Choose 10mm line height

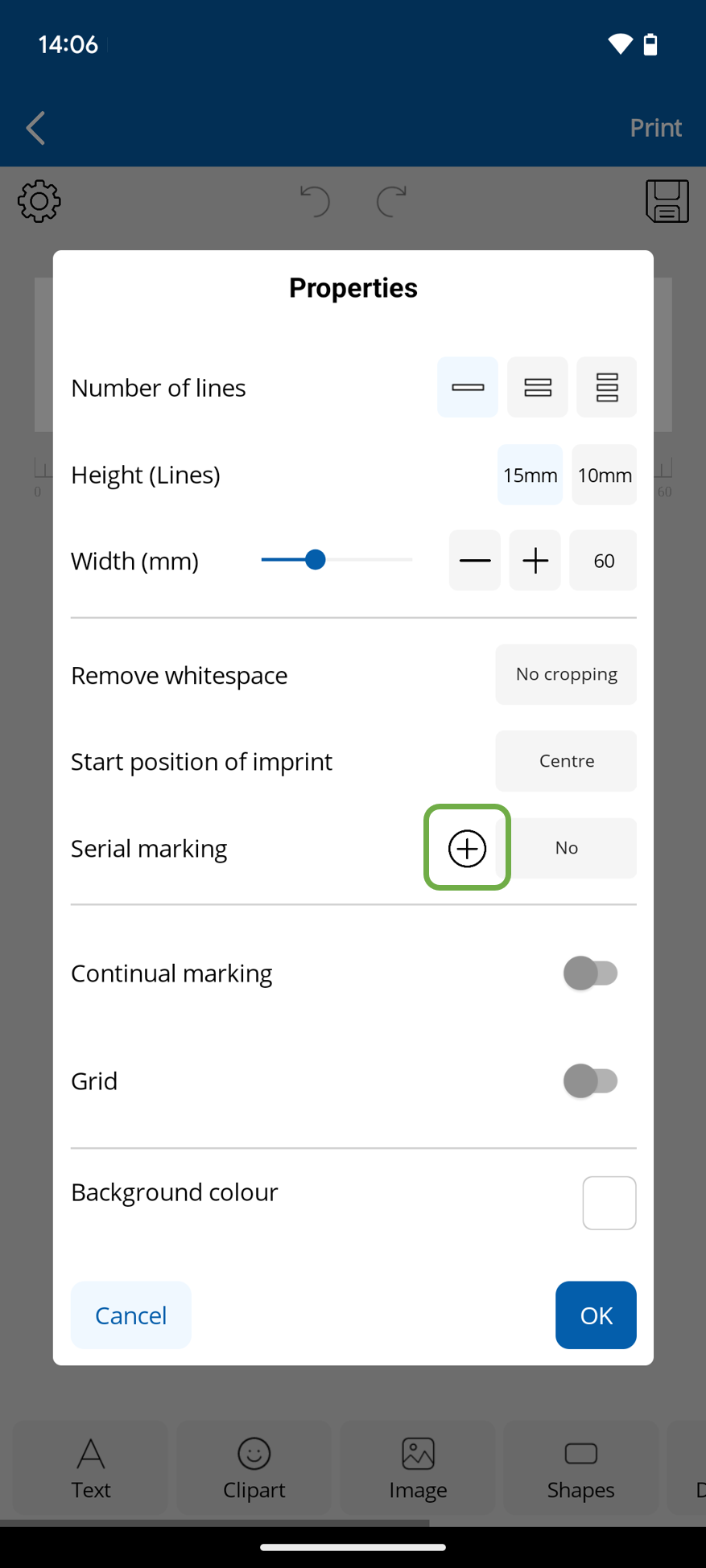pos(604,475)
